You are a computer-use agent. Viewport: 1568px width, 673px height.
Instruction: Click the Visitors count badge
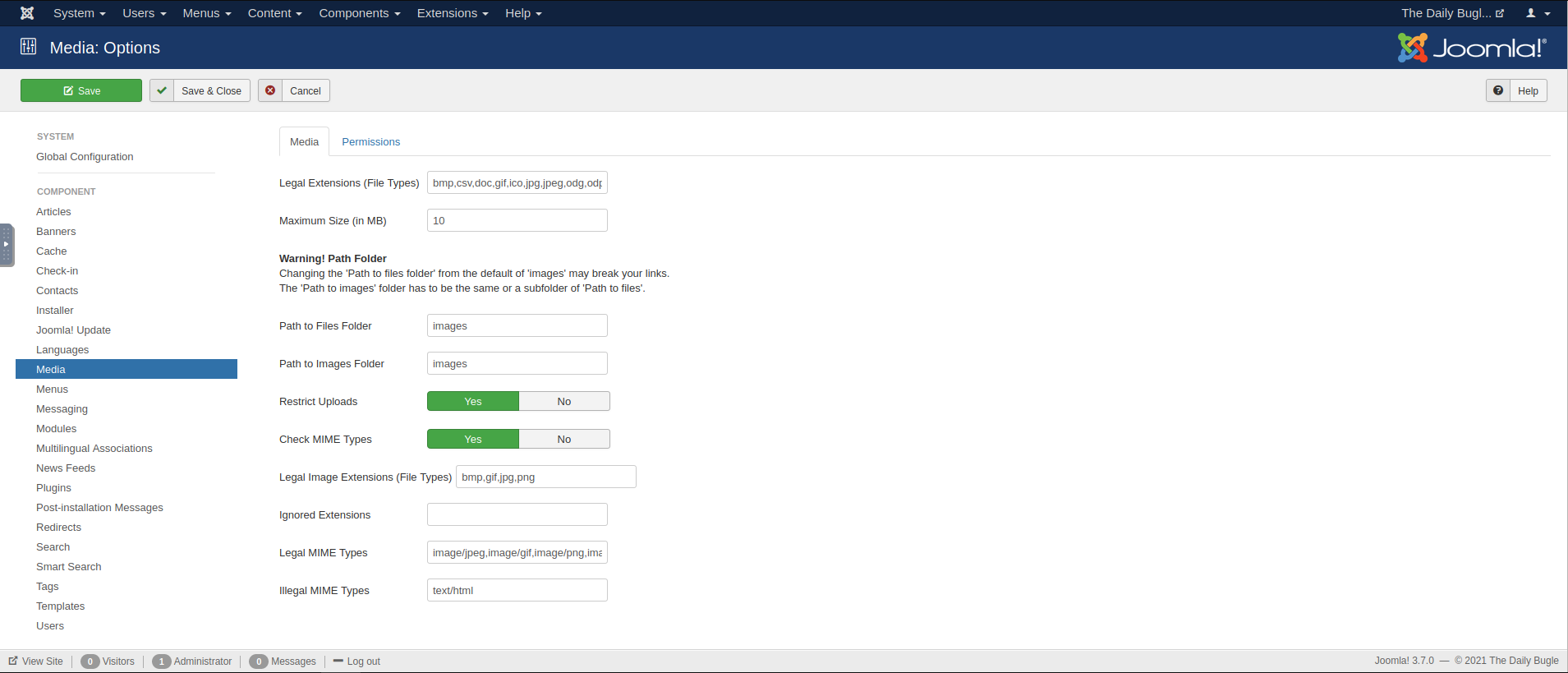point(90,661)
